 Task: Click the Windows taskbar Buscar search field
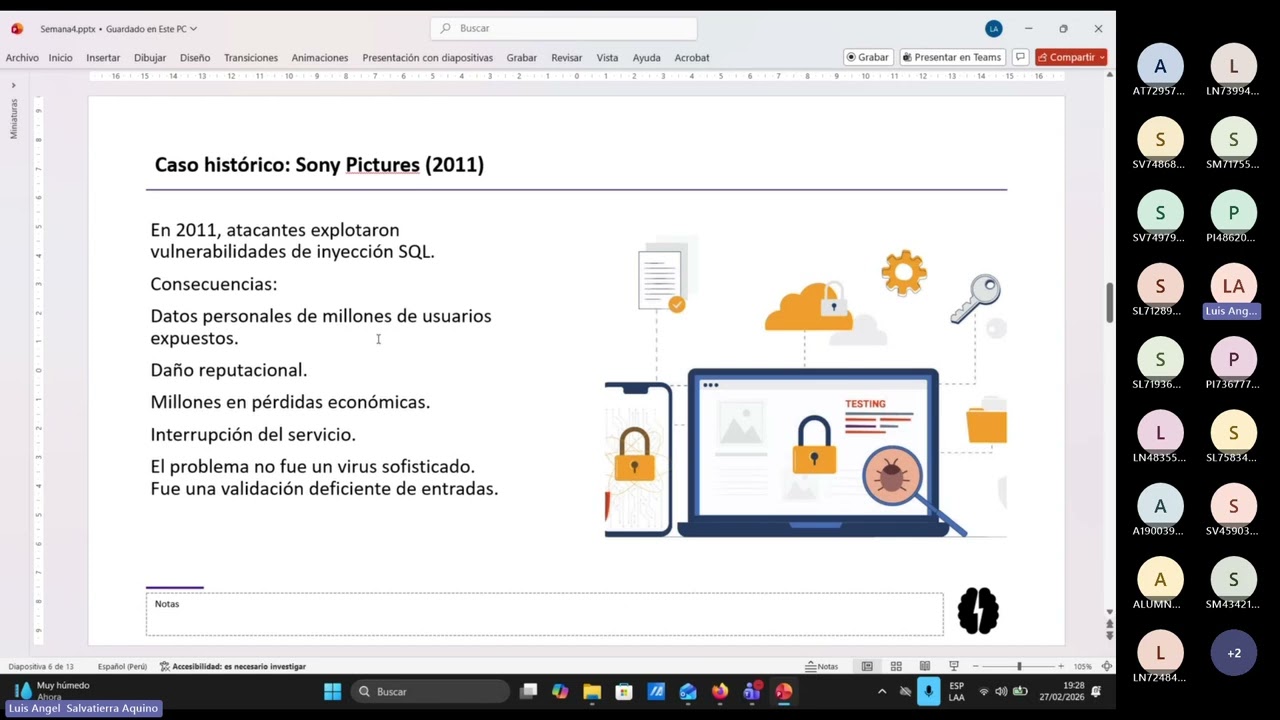coord(430,691)
